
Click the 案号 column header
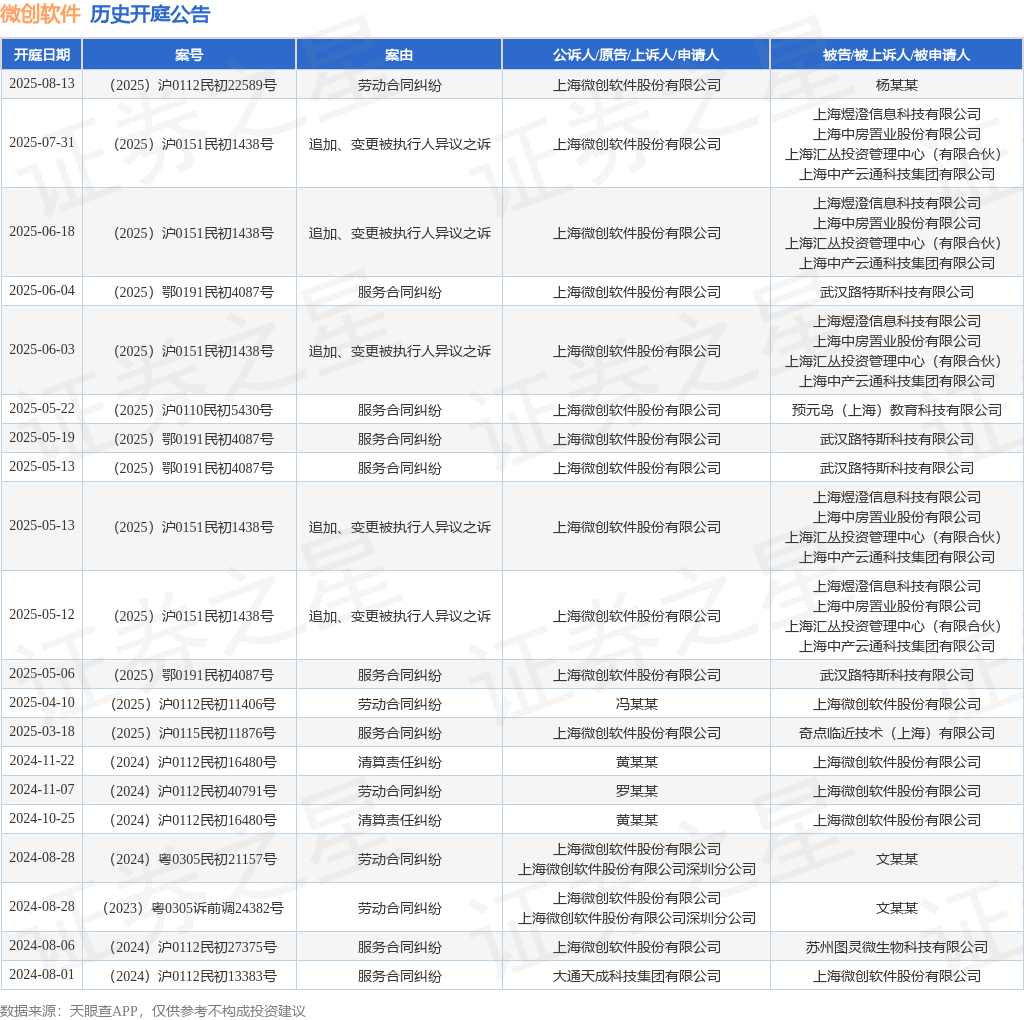click(189, 55)
